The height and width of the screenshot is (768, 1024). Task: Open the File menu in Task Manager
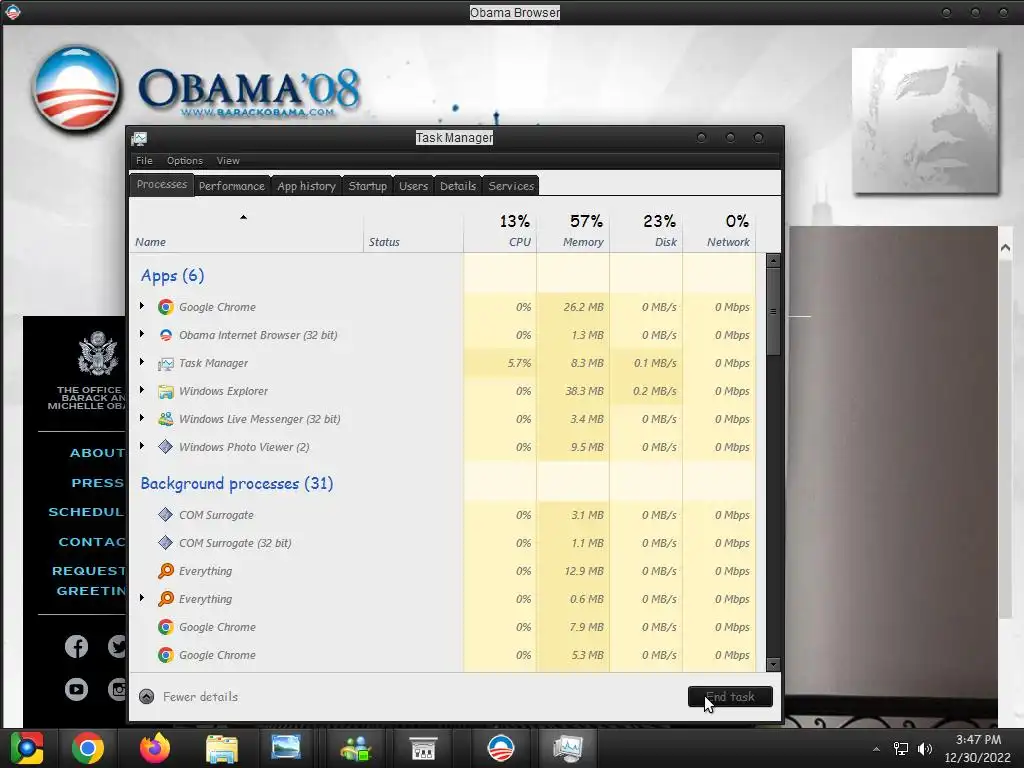coord(144,161)
